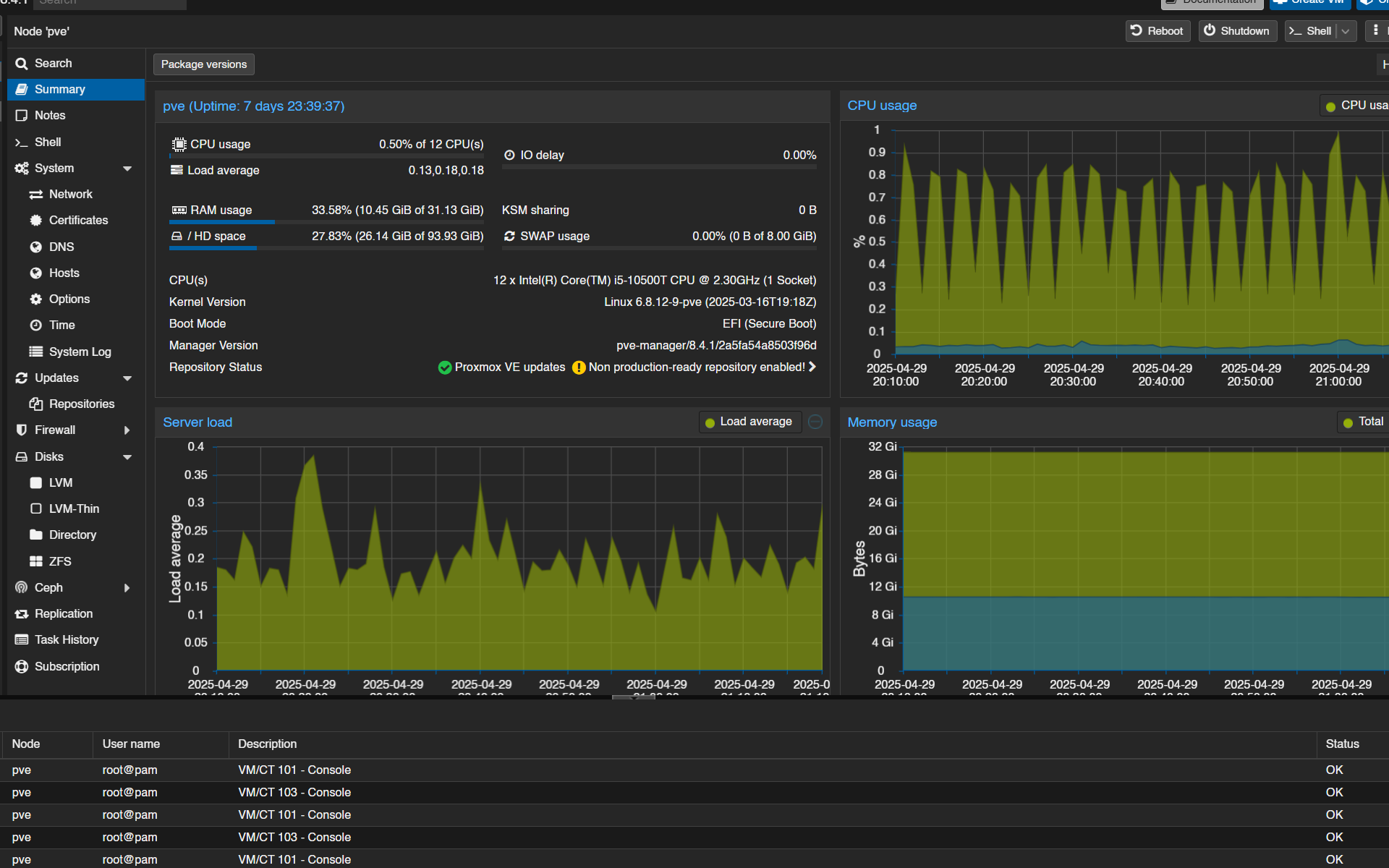Click inside the search input field

point(109,2)
